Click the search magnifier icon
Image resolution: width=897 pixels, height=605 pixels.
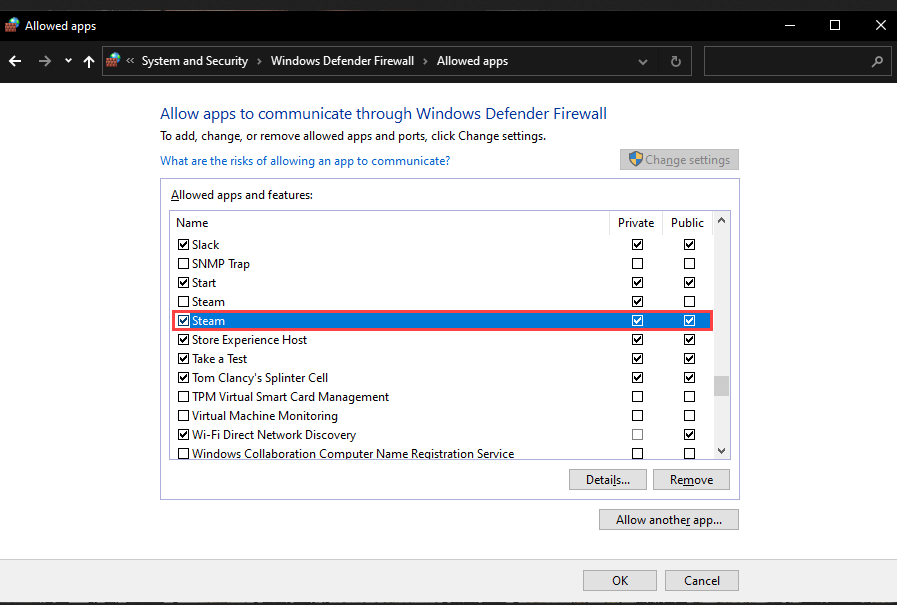tap(877, 61)
